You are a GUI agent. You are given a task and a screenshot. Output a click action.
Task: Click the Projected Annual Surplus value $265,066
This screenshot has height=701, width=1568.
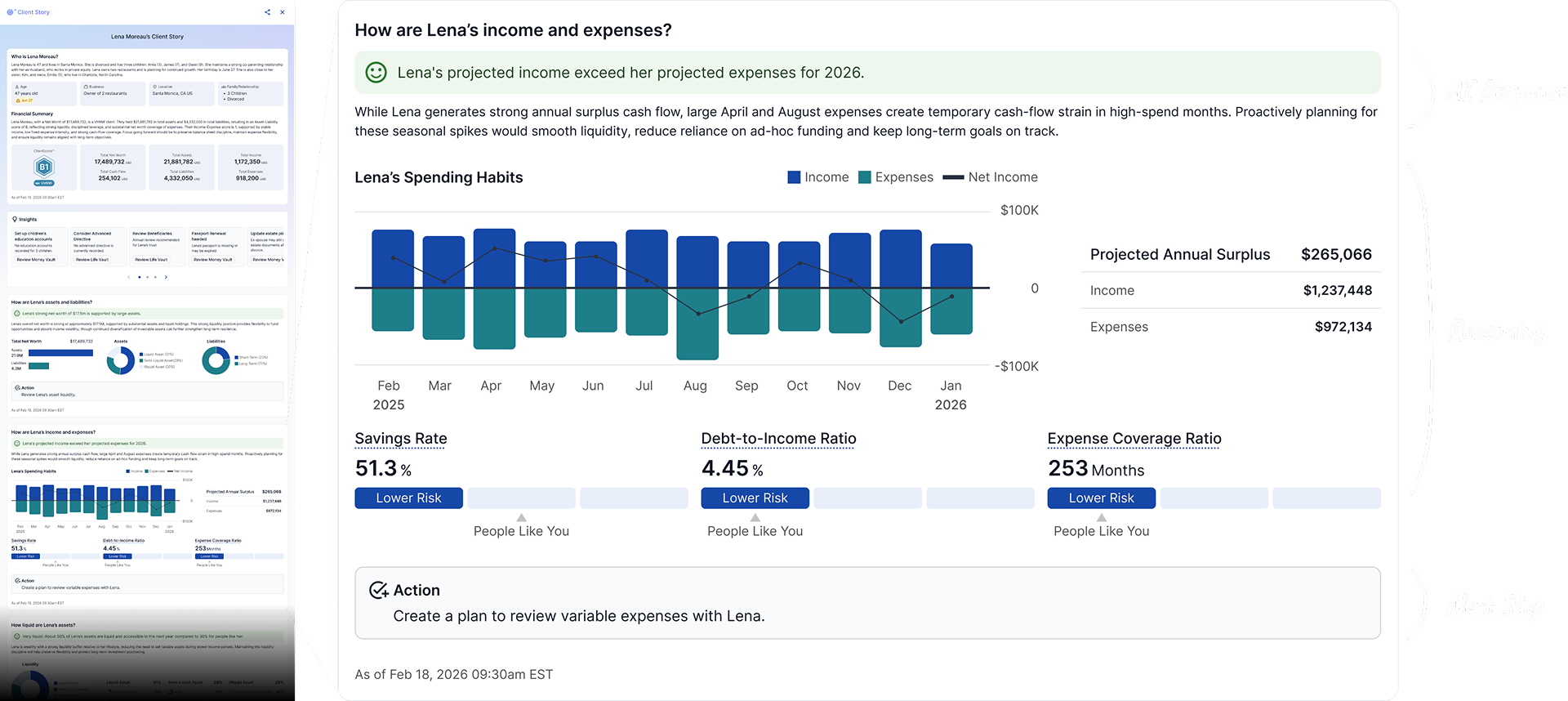(1336, 254)
